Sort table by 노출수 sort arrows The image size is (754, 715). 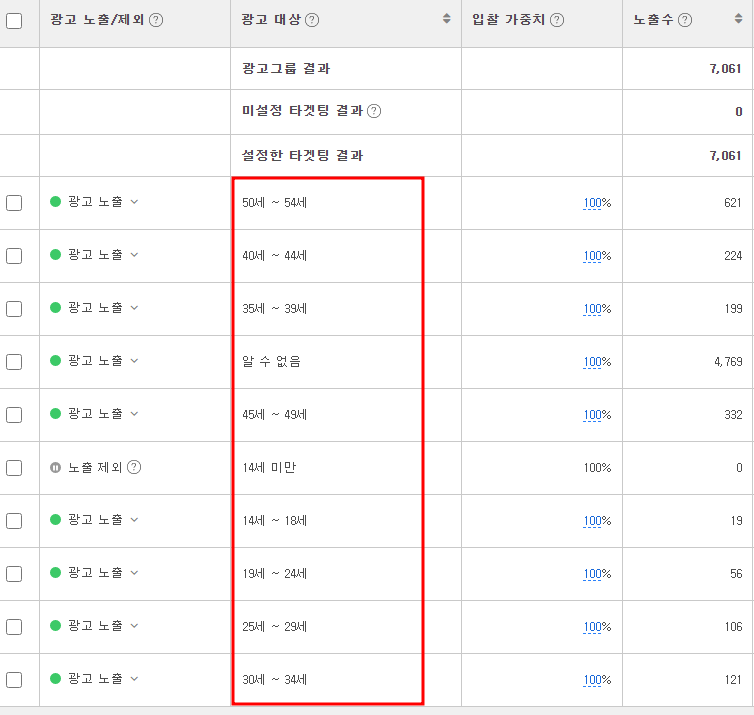(x=739, y=19)
